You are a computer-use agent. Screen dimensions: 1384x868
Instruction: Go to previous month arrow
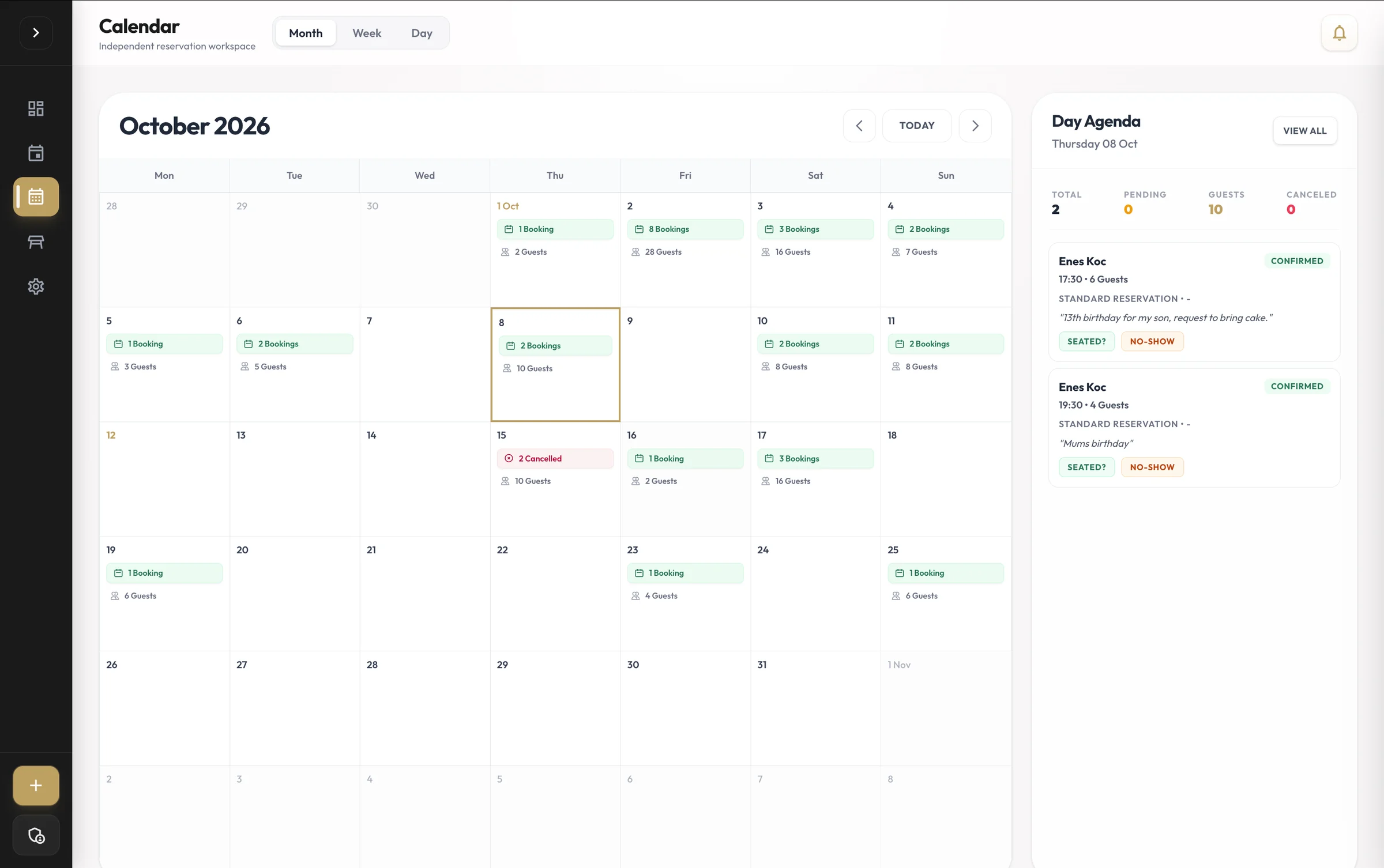(859, 126)
